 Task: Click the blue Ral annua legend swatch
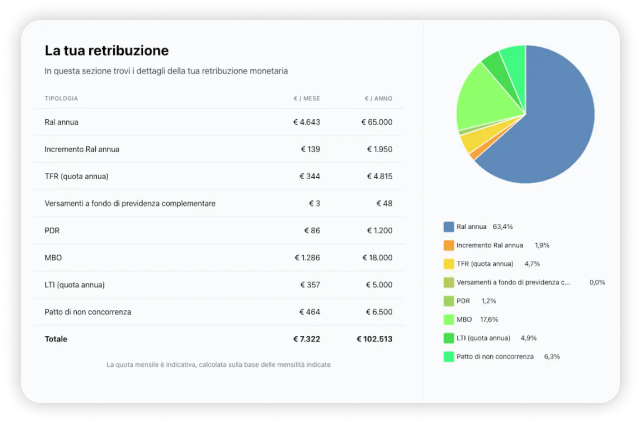tap(448, 226)
